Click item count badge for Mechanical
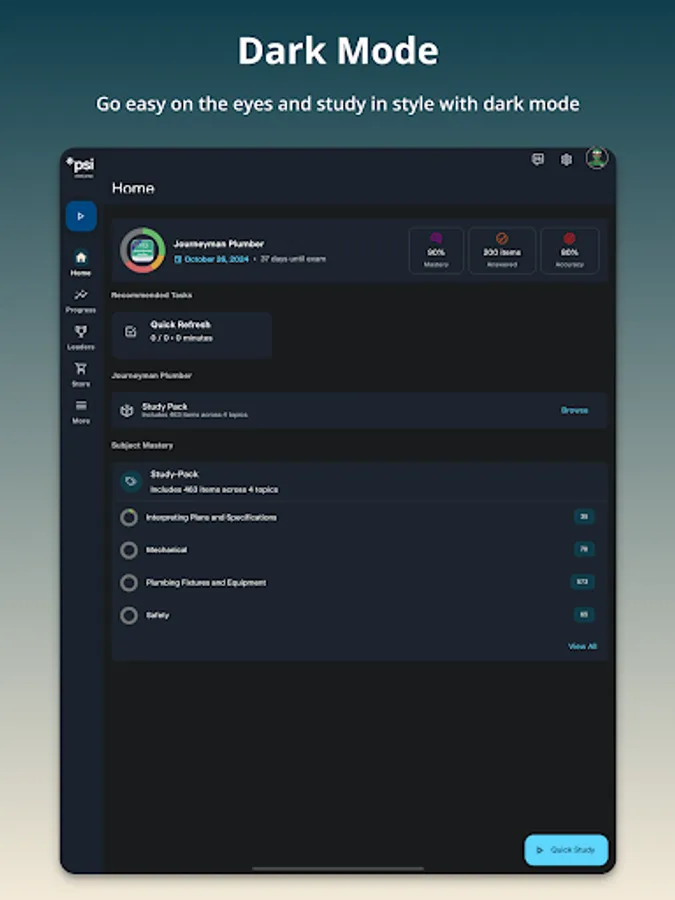This screenshot has height=900, width=675. (x=584, y=549)
